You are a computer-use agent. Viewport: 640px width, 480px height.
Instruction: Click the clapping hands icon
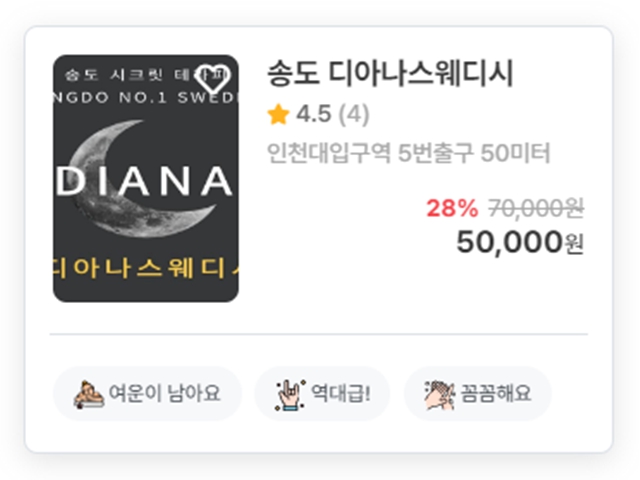click(x=440, y=395)
